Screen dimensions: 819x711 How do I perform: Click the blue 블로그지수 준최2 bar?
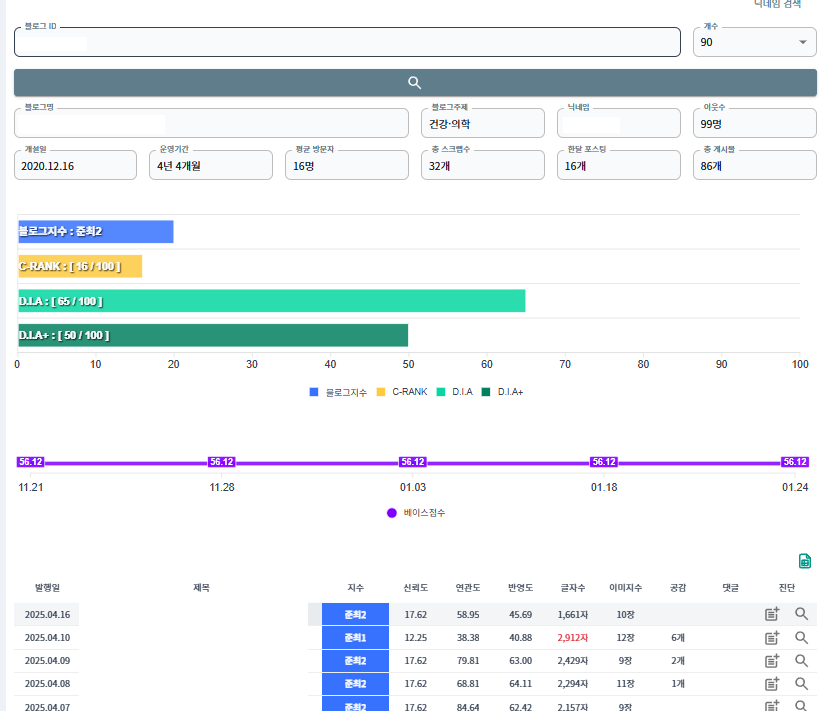[x=96, y=231]
